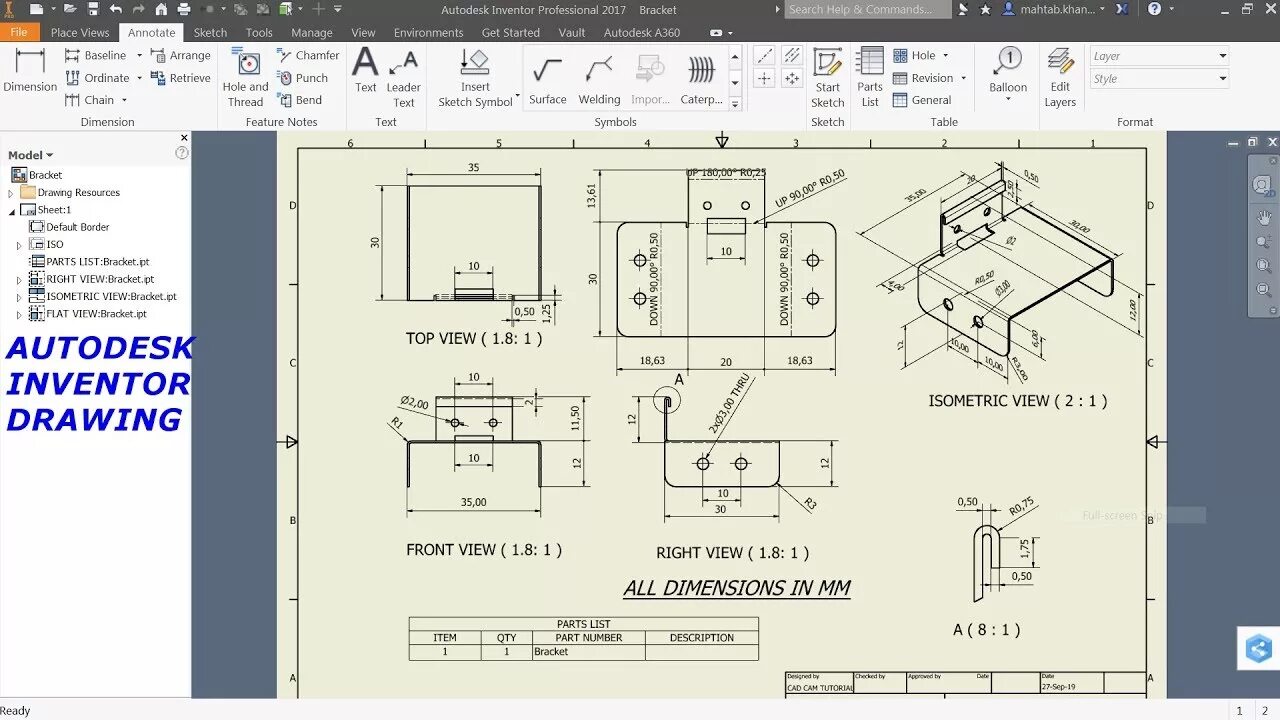The height and width of the screenshot is (720, 1280).
Task: Open the Baseline dropdown arrow
Action: click(139, 55)
